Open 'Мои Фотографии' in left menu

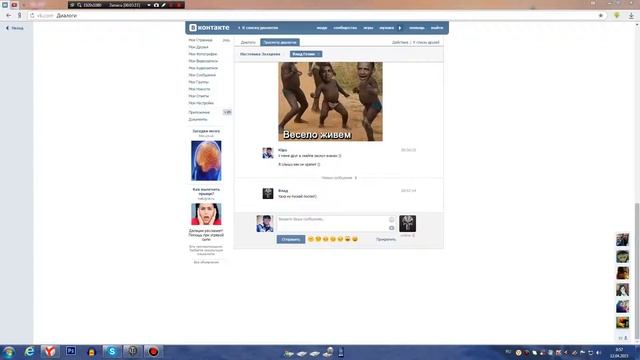pos(203,54)
